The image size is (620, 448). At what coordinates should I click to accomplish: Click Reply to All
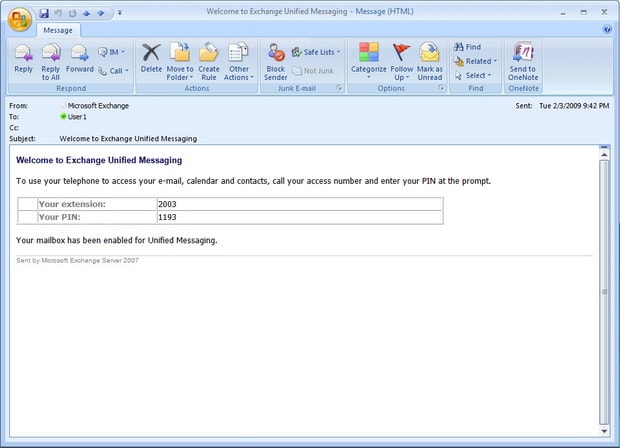(51, 62)
